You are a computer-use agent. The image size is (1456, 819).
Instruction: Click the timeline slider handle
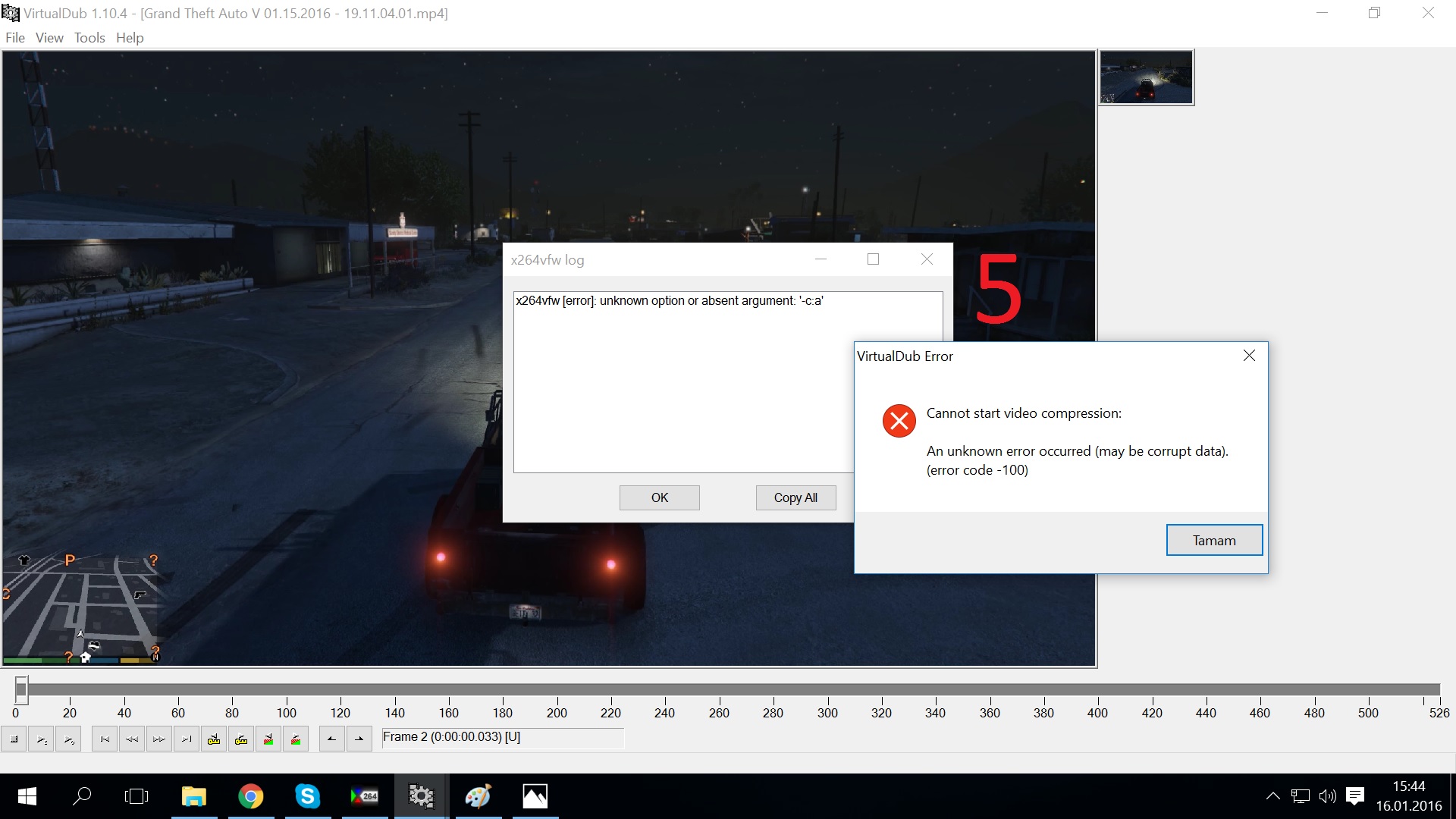click(x=21, y=689)
